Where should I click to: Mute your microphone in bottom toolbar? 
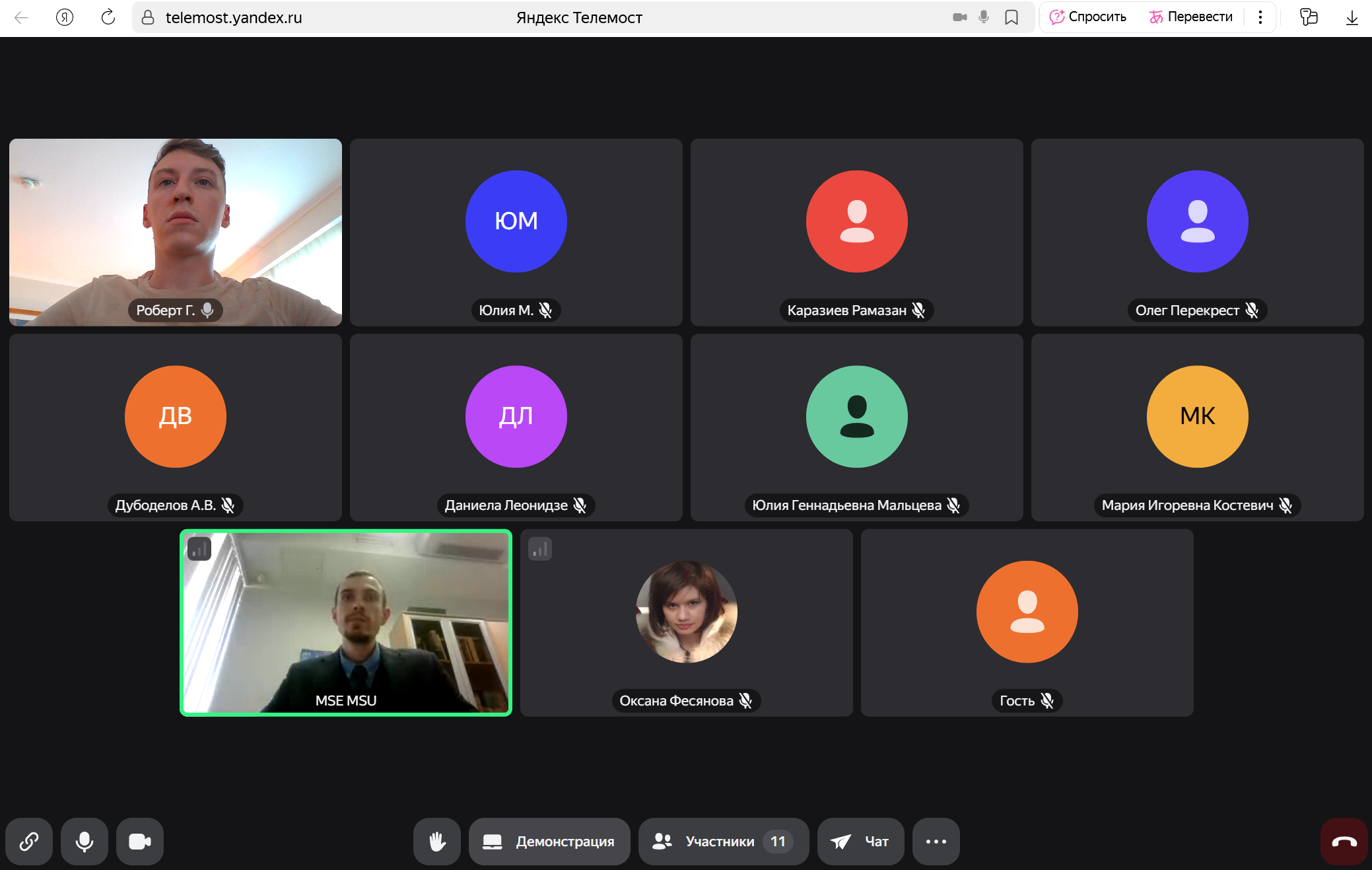coord(84,841)
